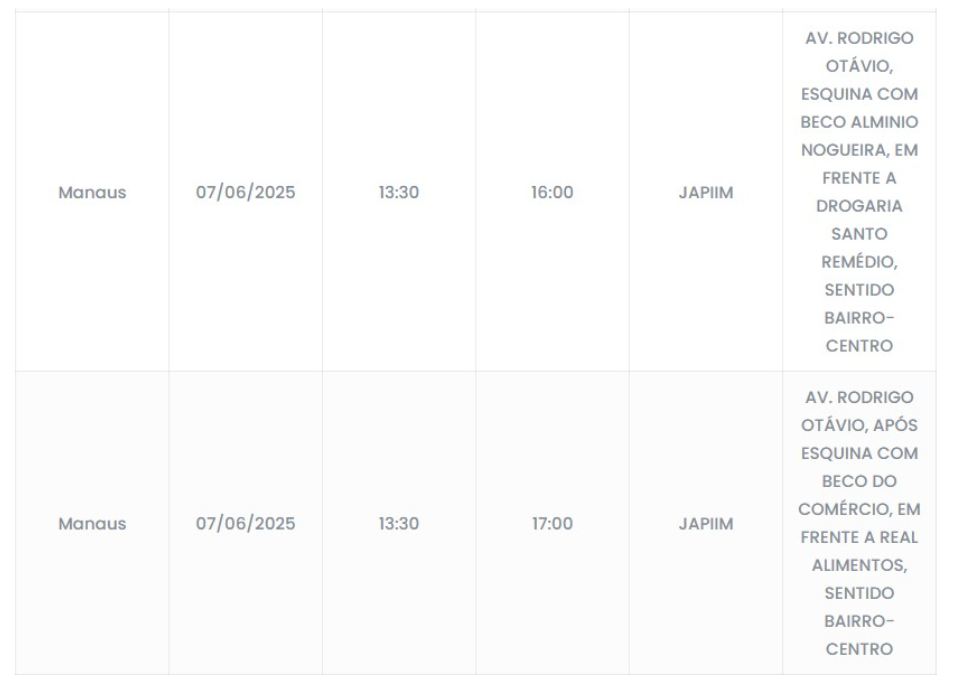The height and width of the screenshot is (688, 953).
Task: Click FRENTE A REAL text line
Action: point(859,537)
